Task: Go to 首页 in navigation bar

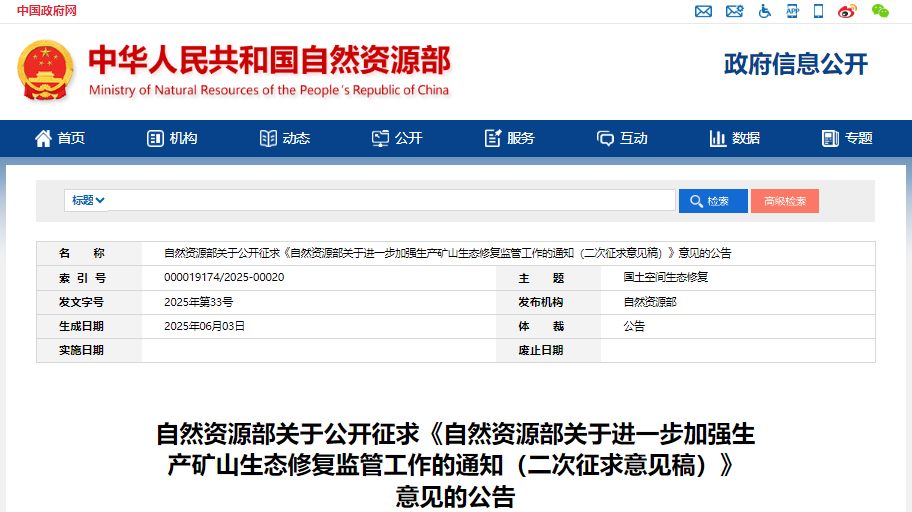Action: coord(60,138)
